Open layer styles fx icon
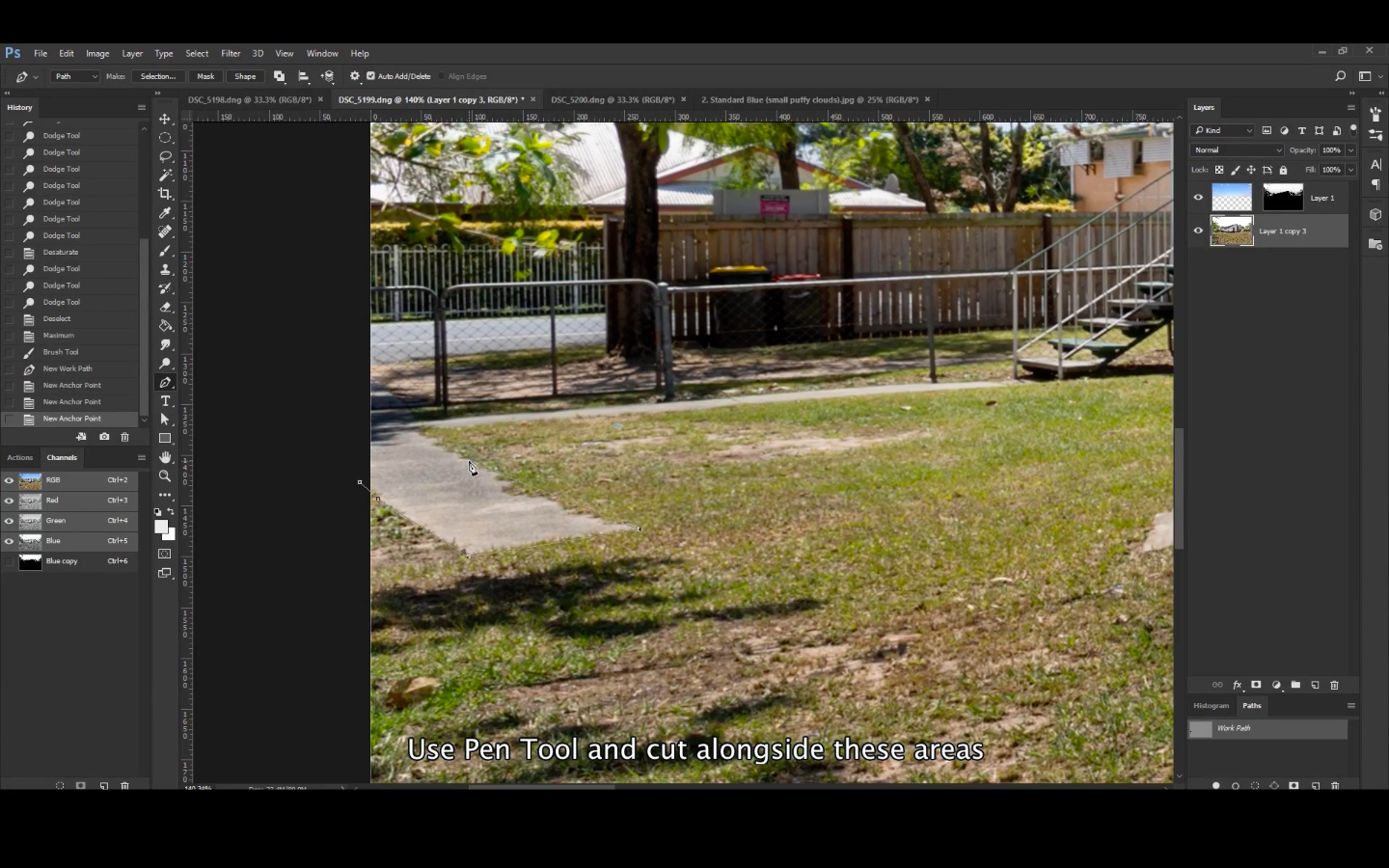 1237,685
